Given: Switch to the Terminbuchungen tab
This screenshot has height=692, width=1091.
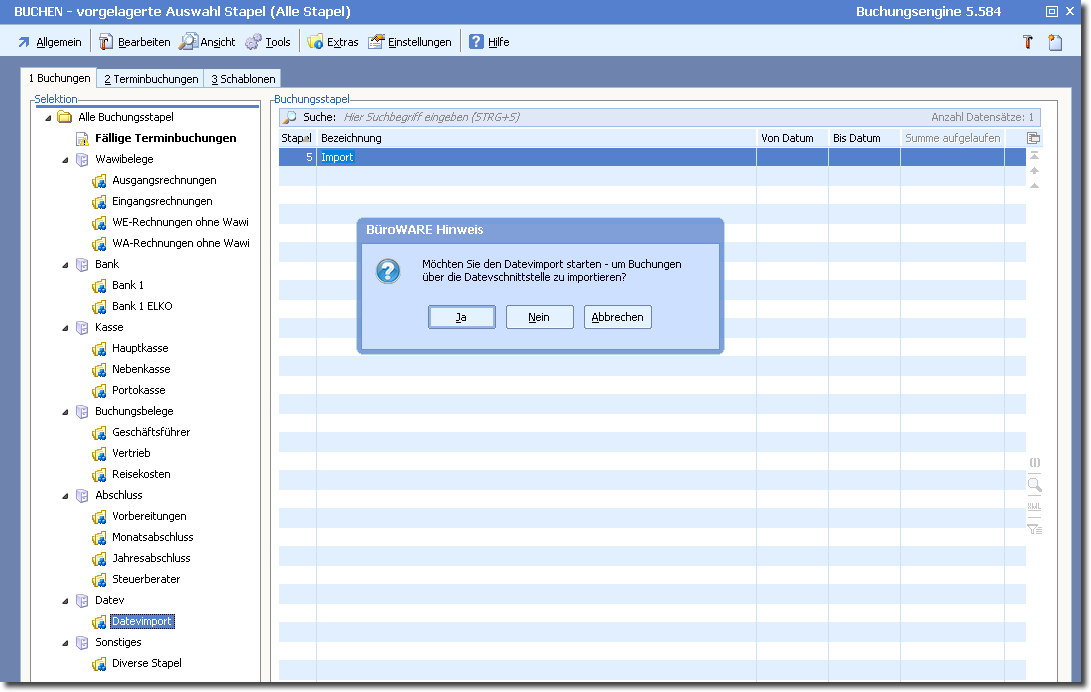Looking at the screenshot, I should [x=151, y=79].
